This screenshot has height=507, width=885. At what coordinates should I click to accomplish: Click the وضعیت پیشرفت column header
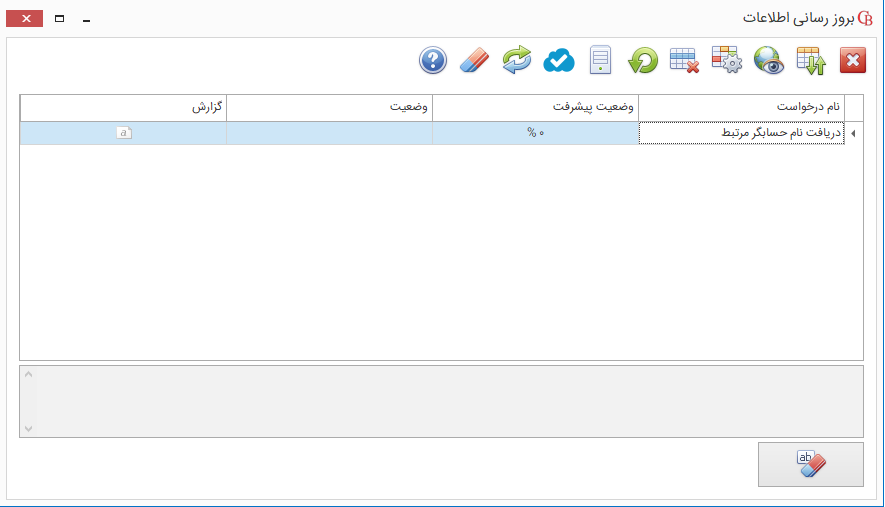pos(535,107)
